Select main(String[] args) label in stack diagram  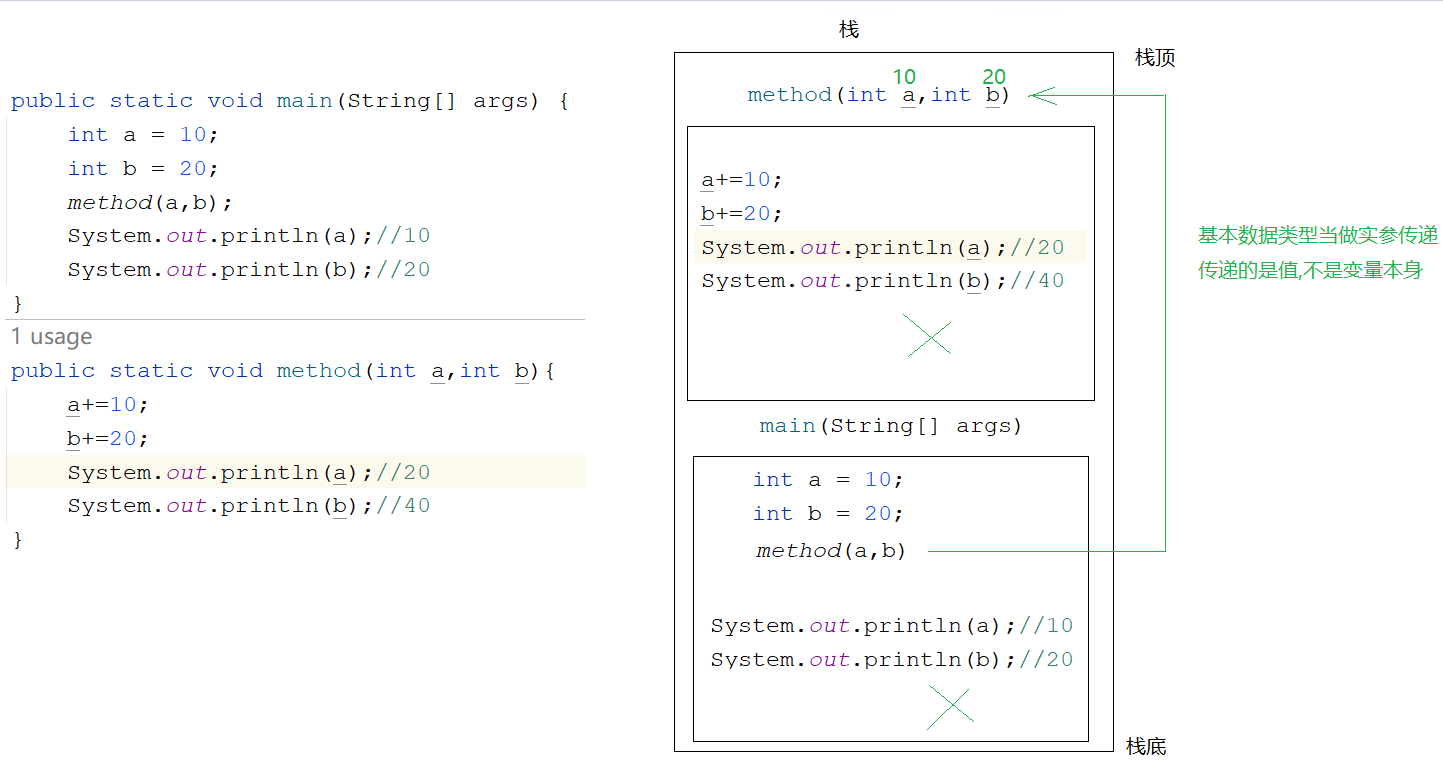891,426
